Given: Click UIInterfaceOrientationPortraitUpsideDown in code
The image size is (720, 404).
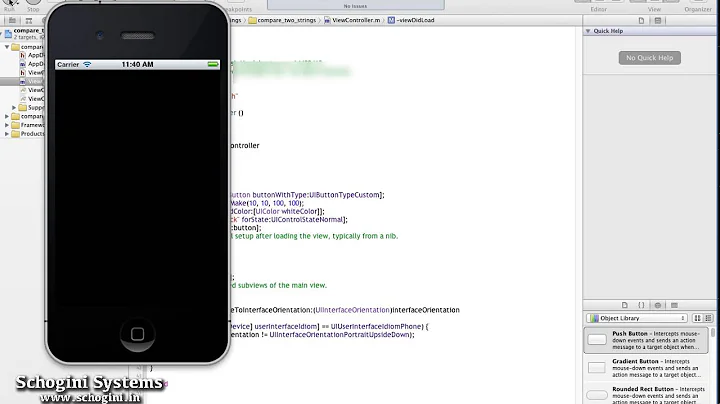Looking at the screenshot, I should tap(339, 335).
